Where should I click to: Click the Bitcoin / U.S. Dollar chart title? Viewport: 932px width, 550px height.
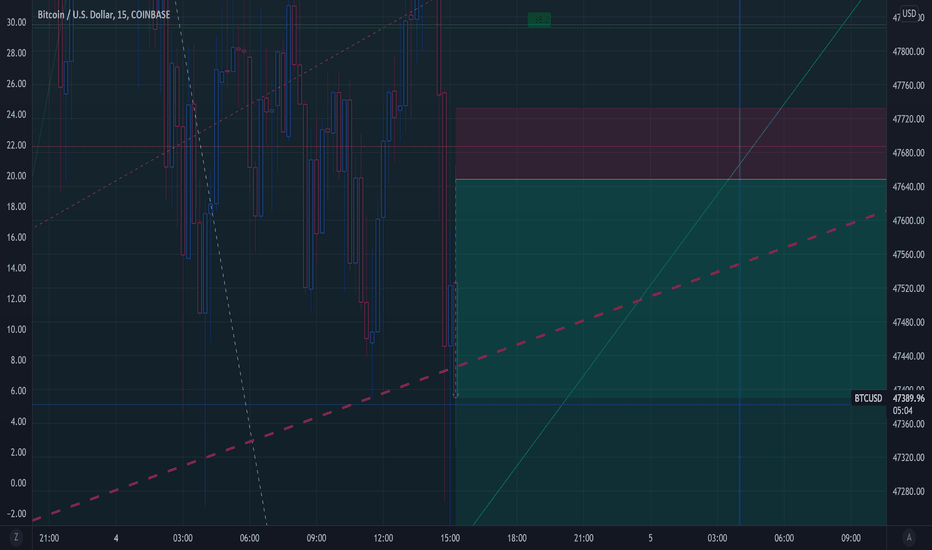(103, 14)
